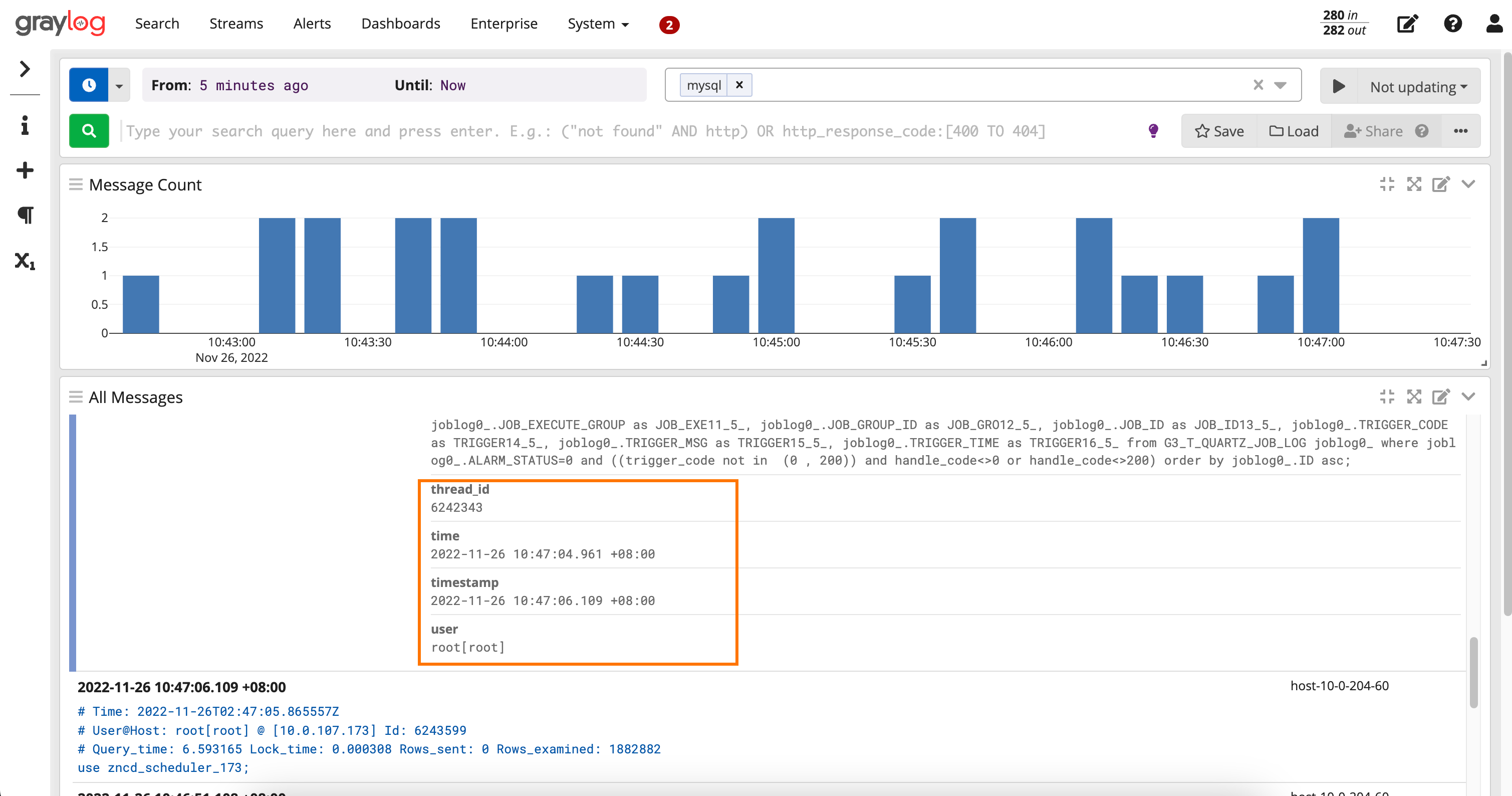Click the purple lightbulb query help icon

point(1153,130)
